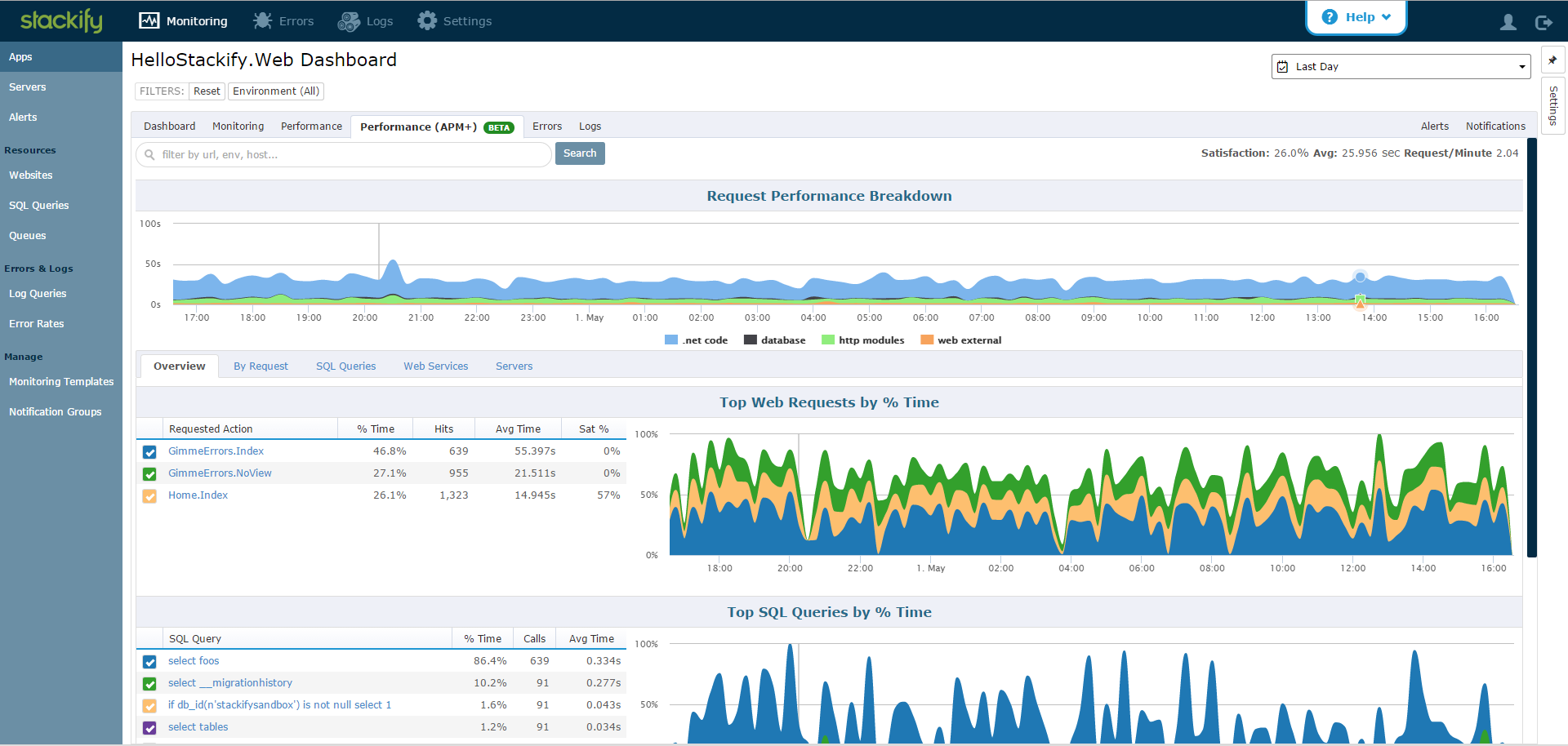This screenshot has width=1568, height=746.
Task: Sort requests by % Time column
Action: tap(376, 429)
